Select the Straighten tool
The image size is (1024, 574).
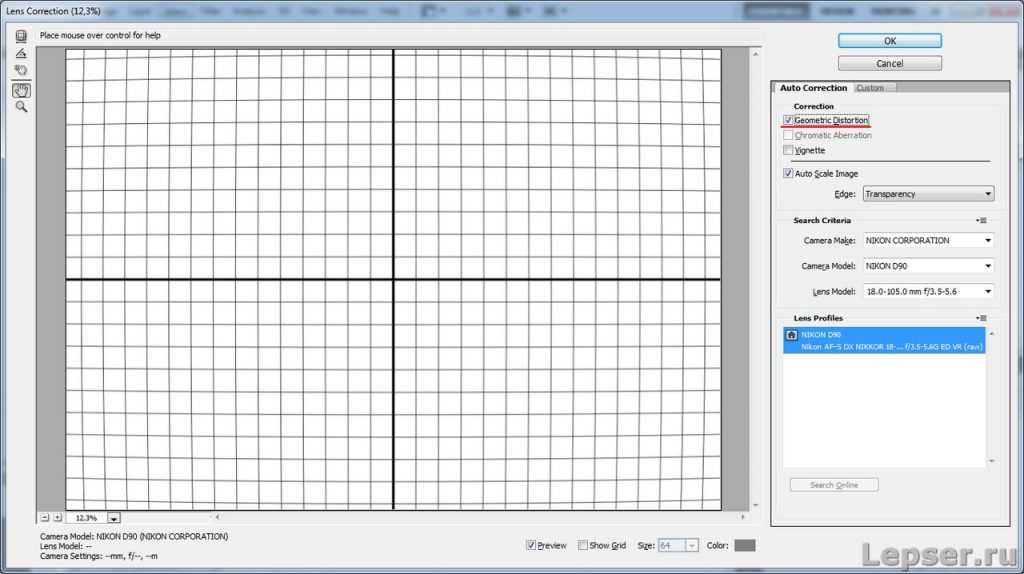(x=21, y=53)
